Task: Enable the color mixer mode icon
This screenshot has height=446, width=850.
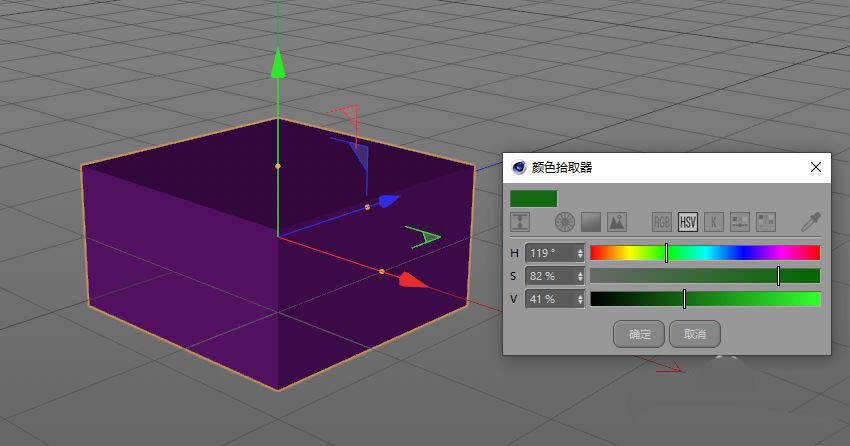Action: [x=739, y=222]
